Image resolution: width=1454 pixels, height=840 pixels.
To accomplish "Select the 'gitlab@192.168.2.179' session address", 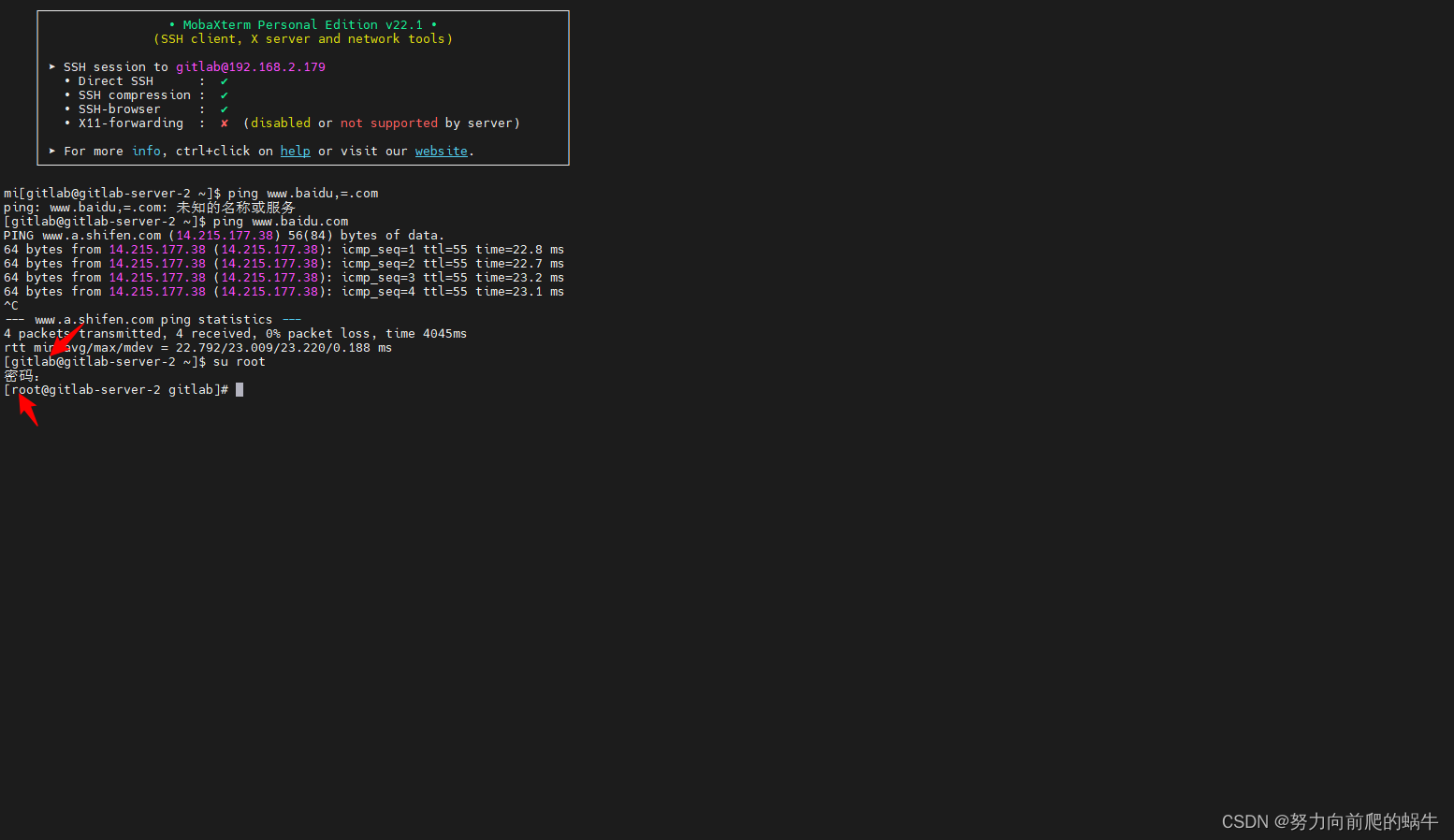I will (251, 66).
